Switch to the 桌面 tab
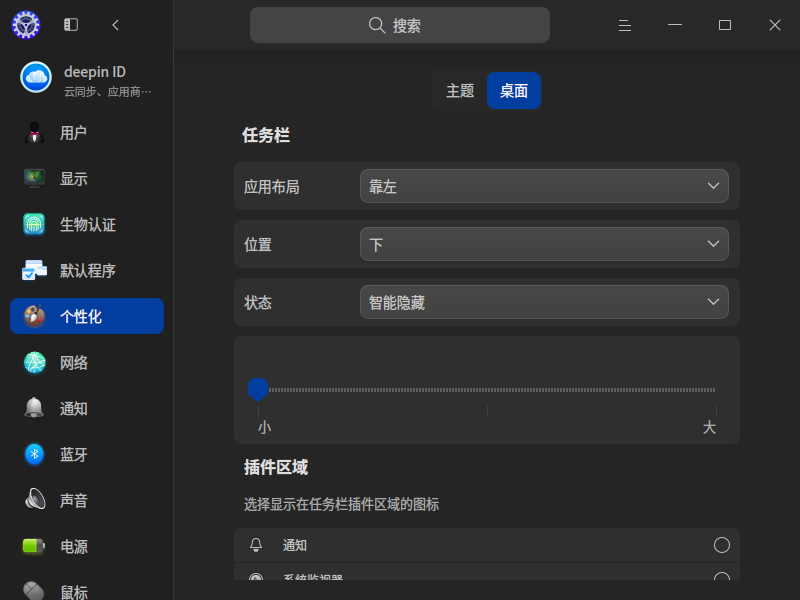Viewport: 800px width, 600px height. [x=514, y=91]
